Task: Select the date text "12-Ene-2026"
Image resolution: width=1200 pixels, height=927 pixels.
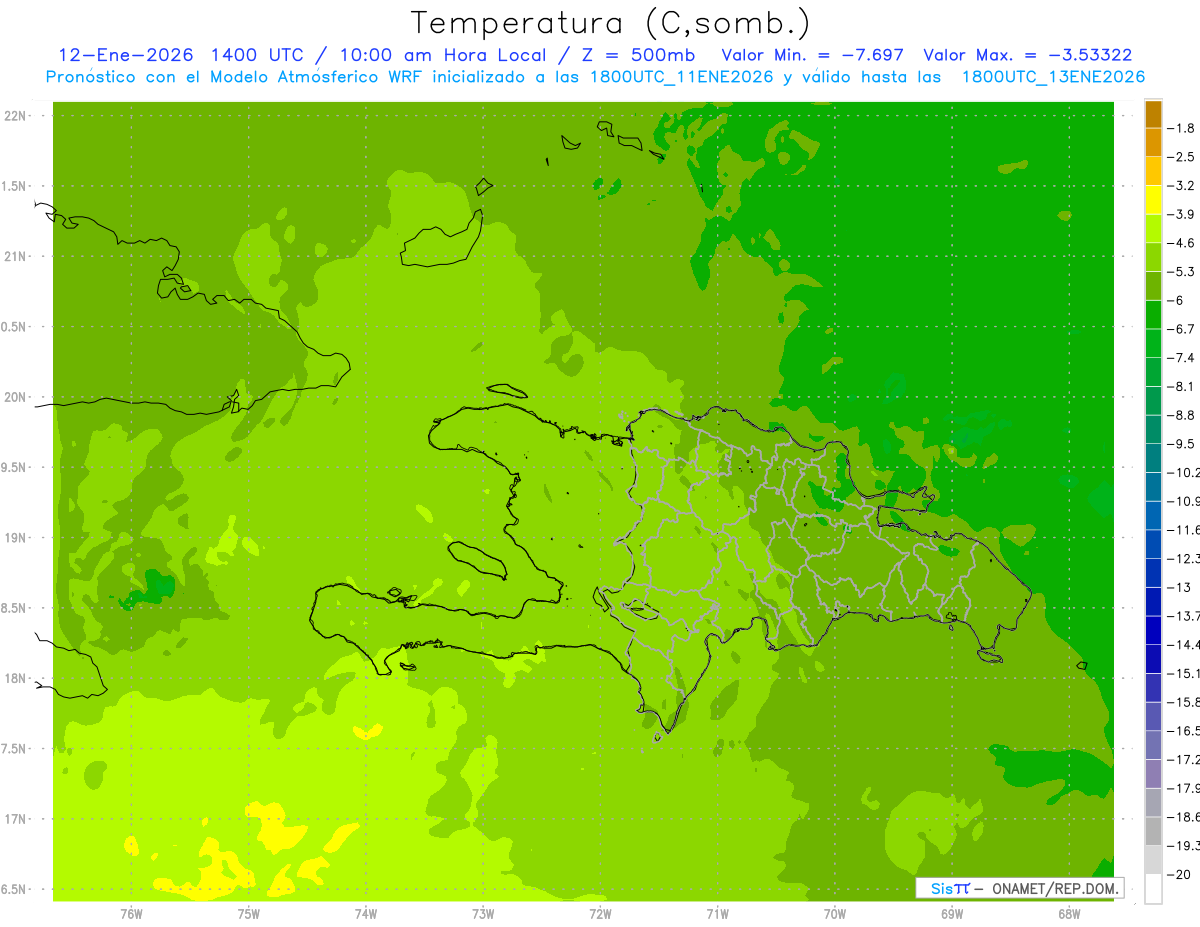Action: click(125, 55)
